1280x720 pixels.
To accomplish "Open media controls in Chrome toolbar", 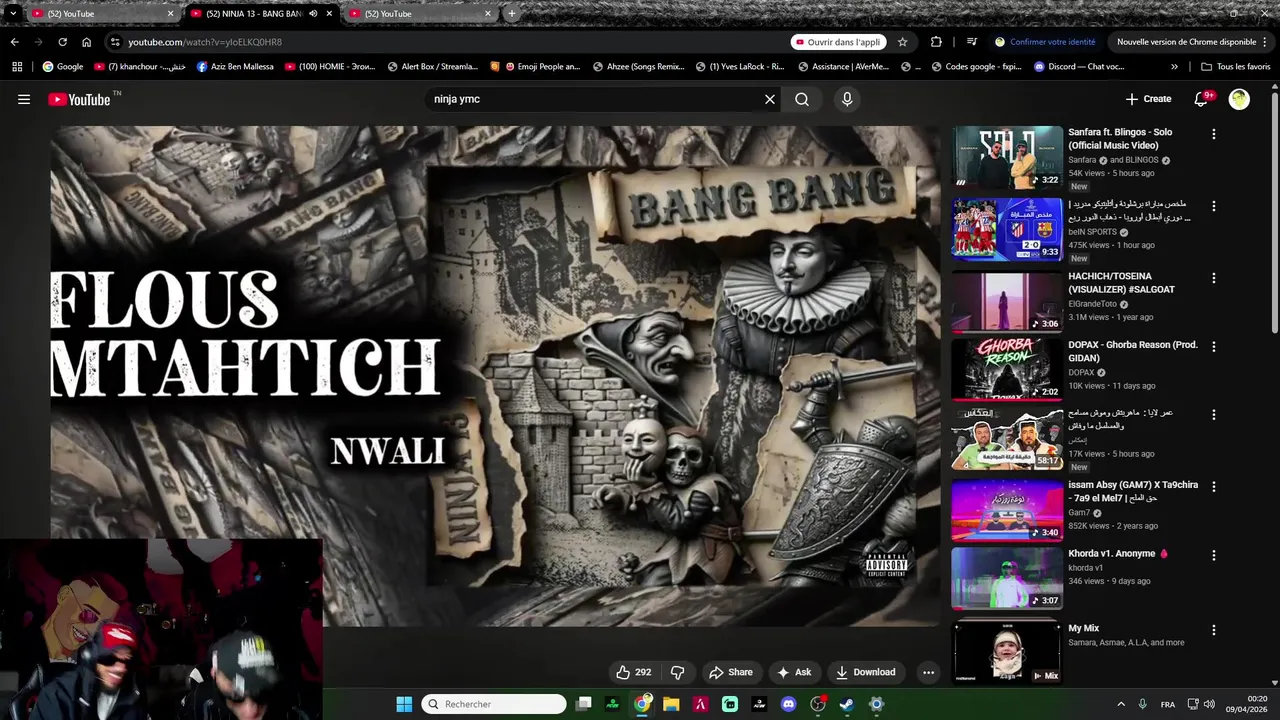I will 971,42.
